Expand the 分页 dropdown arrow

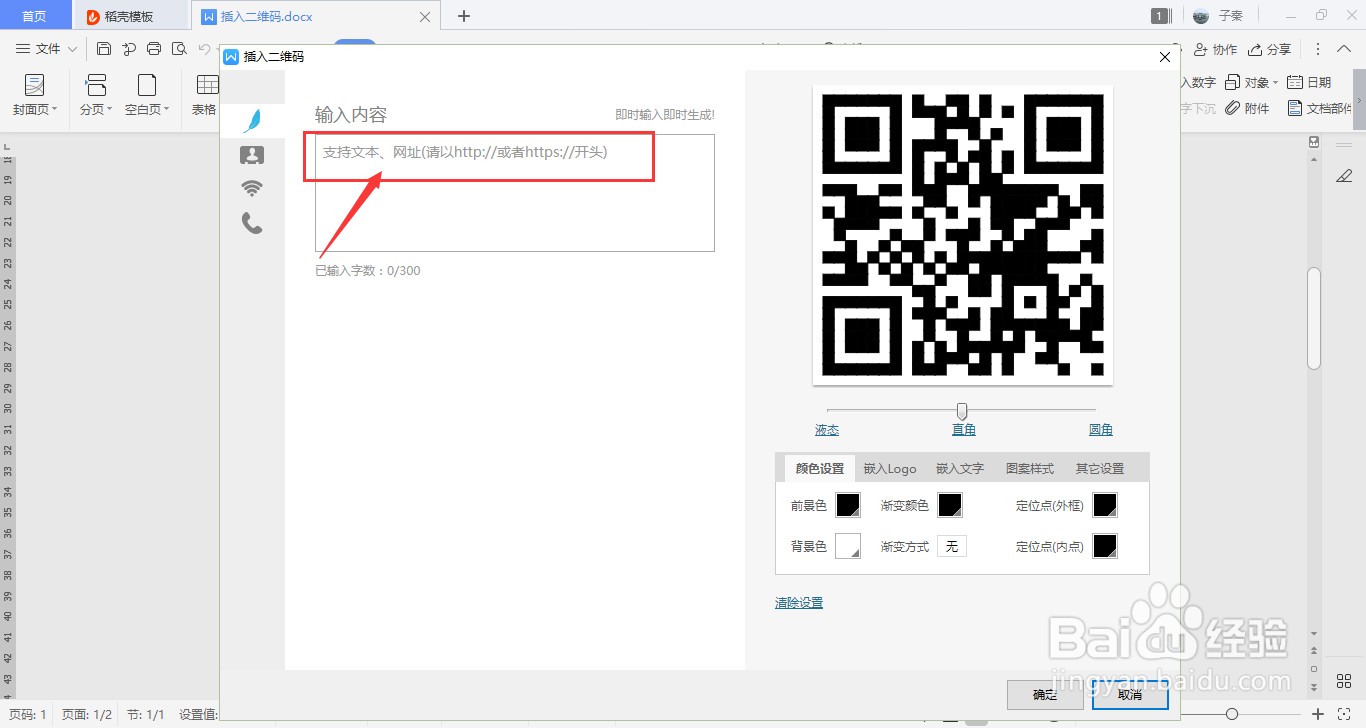point(109,110)
